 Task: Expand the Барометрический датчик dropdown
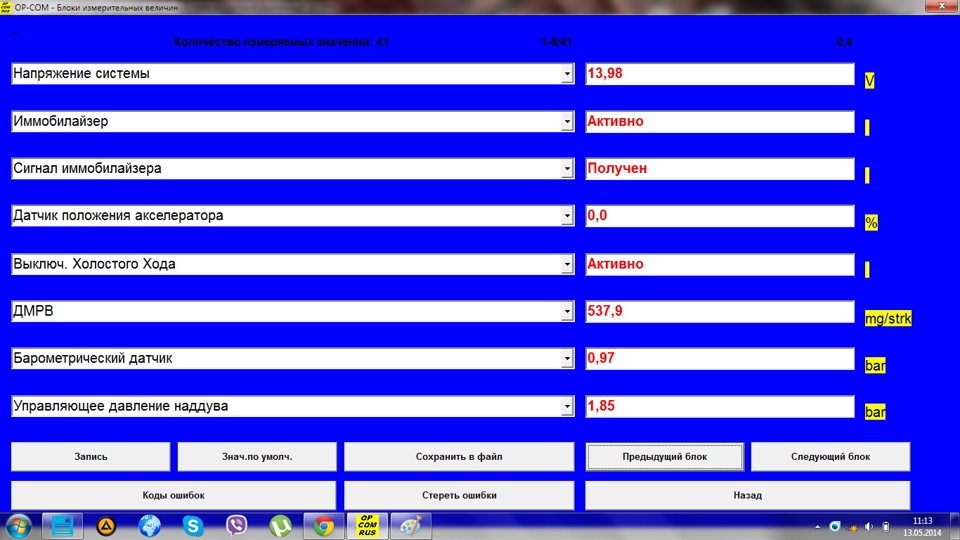pos(567,358)
